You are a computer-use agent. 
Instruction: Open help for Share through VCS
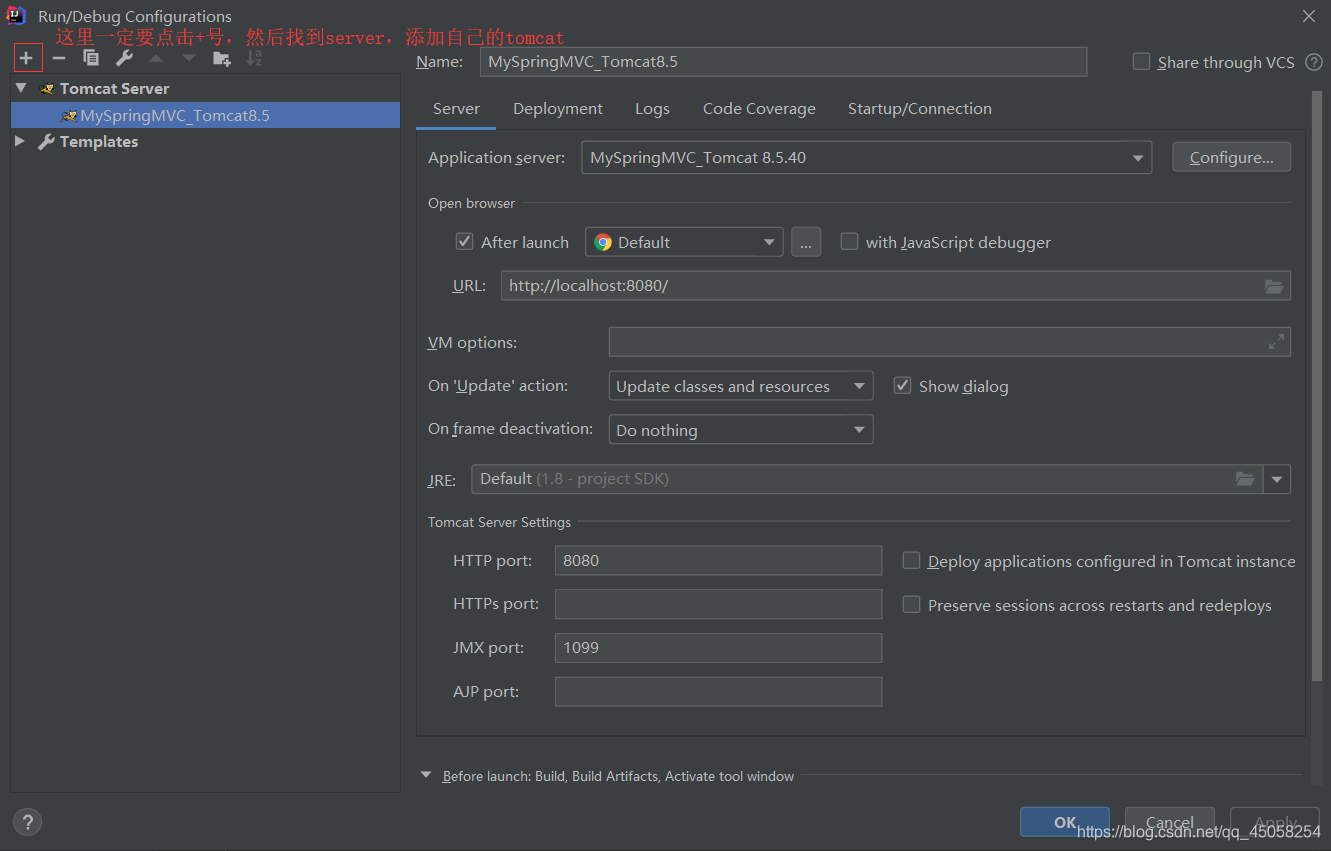1313,62
